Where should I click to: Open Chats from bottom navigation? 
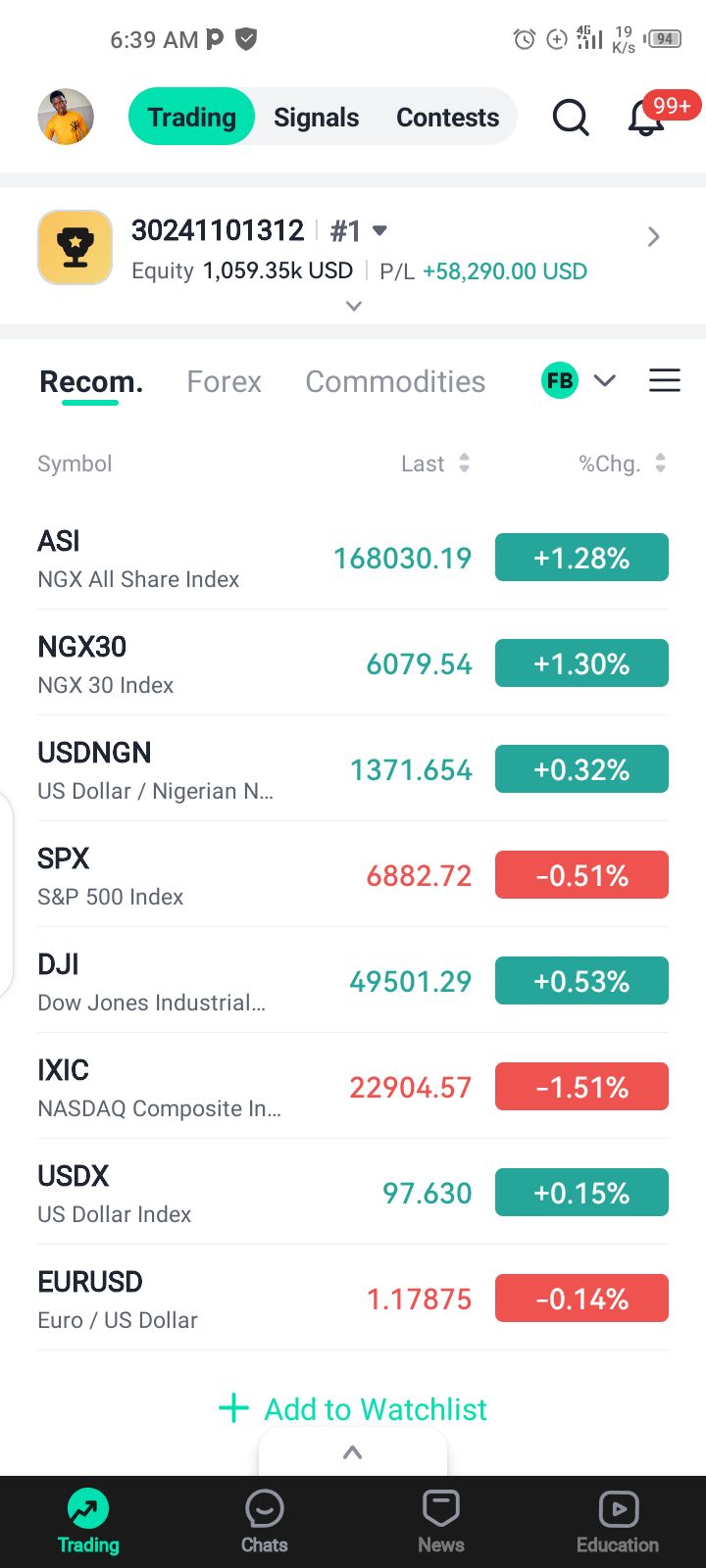pyautogui.click(x=265, y=1522)
